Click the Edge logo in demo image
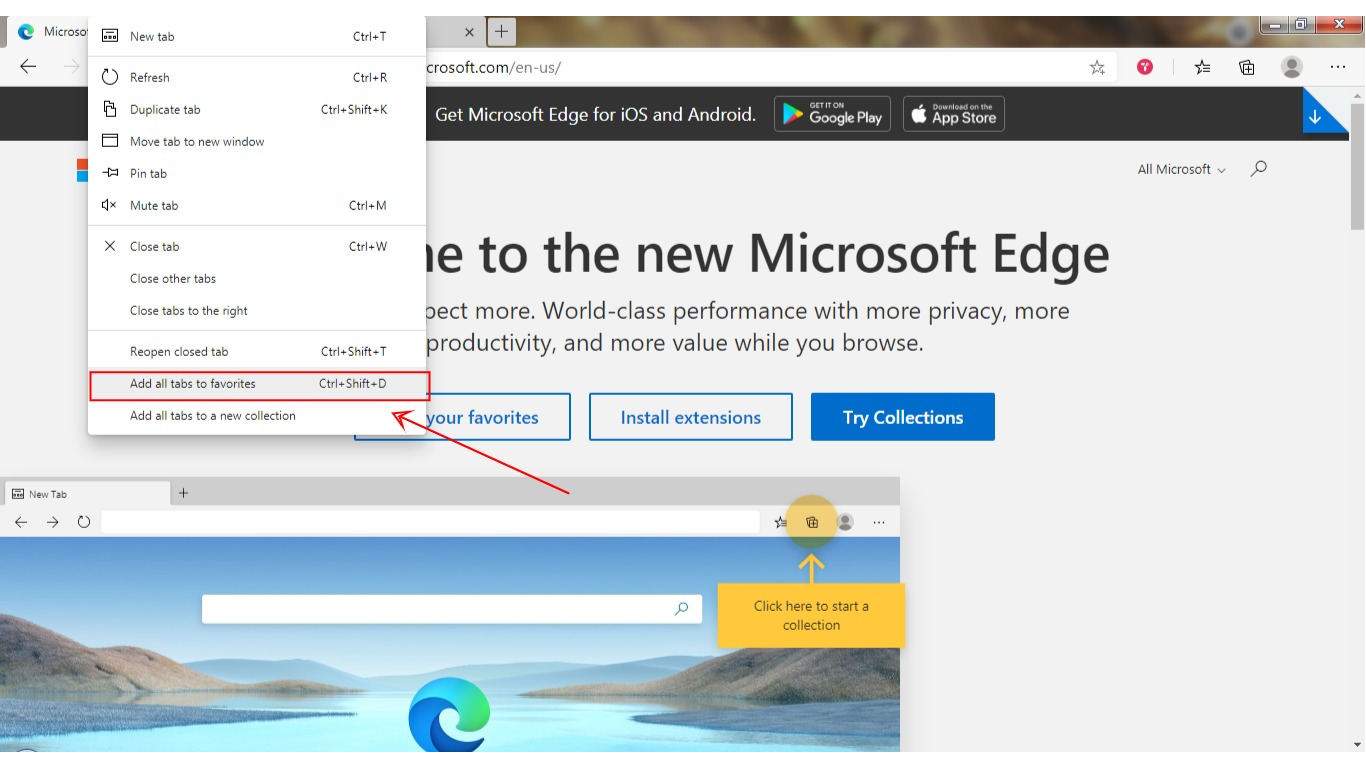Screen dimensions: 1366x768 coord(449,713)
